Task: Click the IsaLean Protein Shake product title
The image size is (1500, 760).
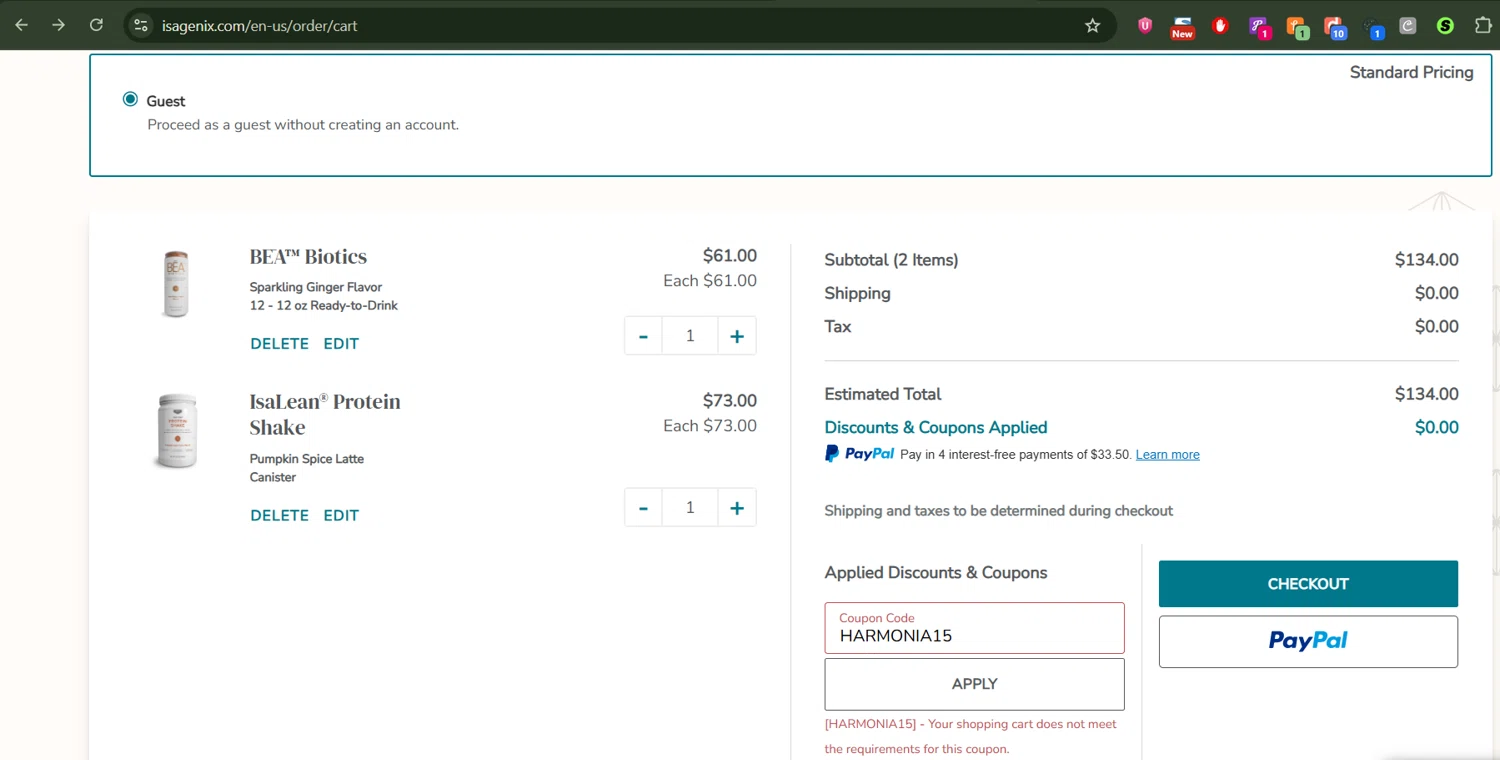Action: [325, 414]
